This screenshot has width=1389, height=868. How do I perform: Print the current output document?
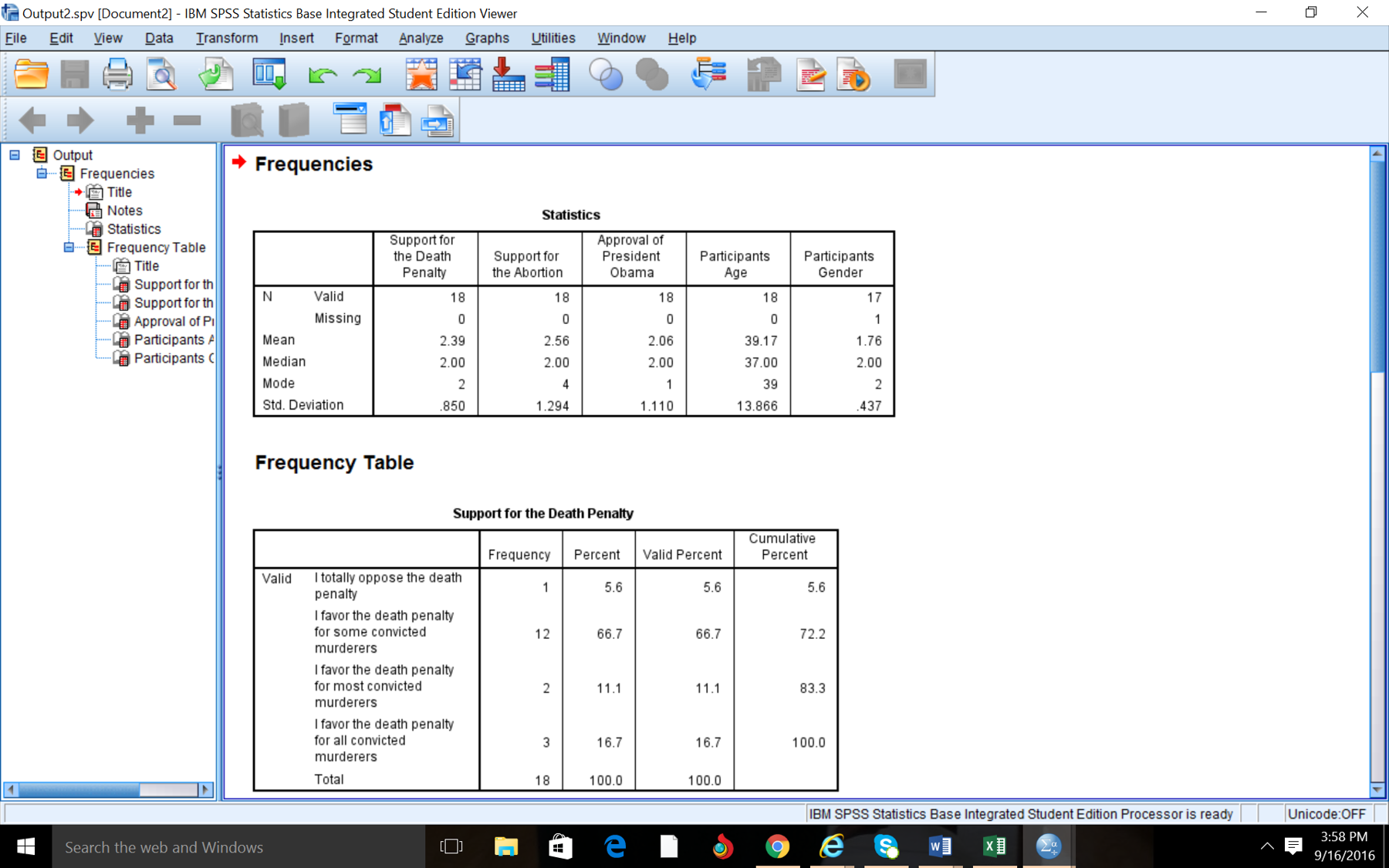pyautogui.click(x=117, y=74)
